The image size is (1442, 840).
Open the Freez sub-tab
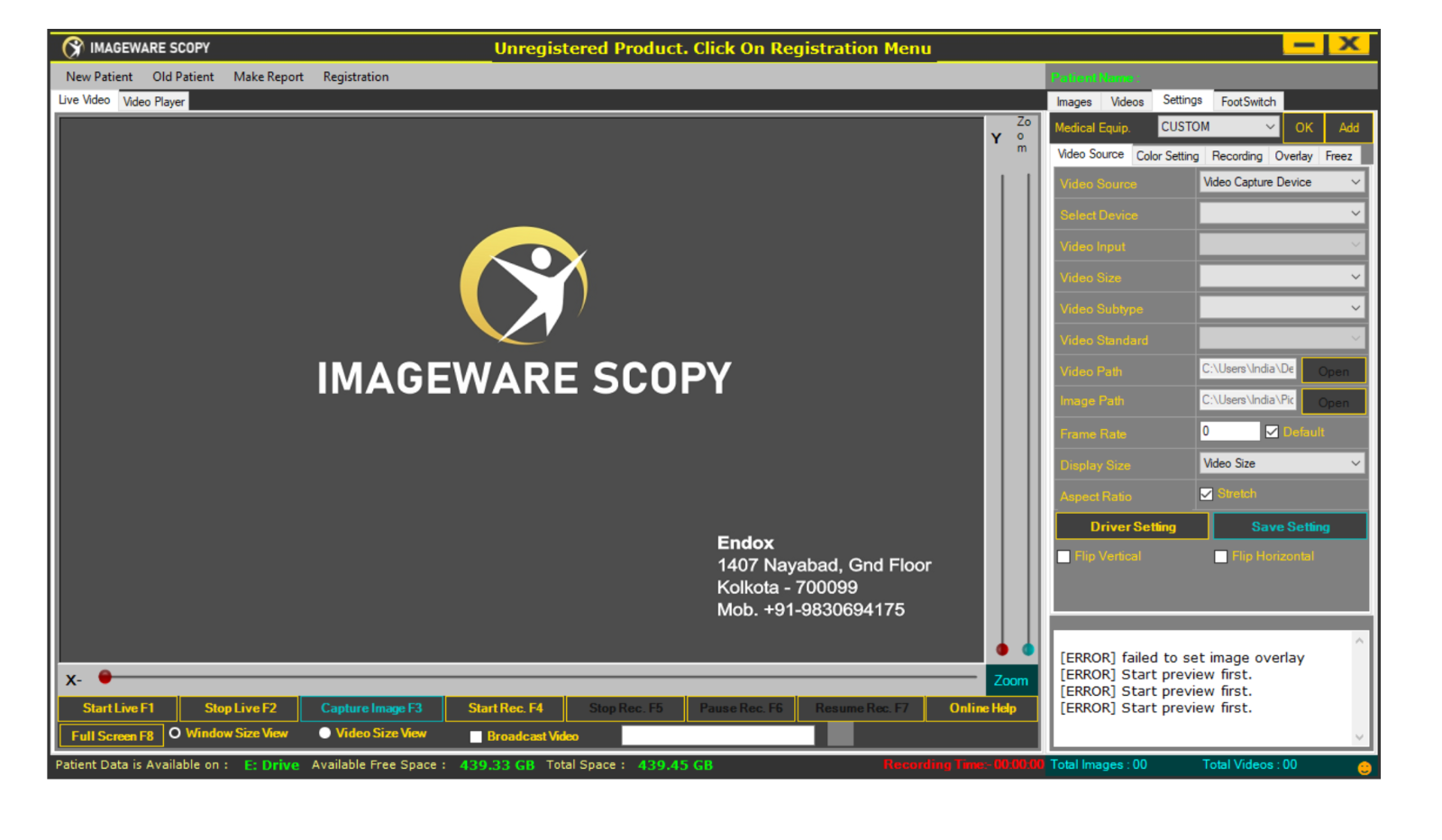[1338, 156]
